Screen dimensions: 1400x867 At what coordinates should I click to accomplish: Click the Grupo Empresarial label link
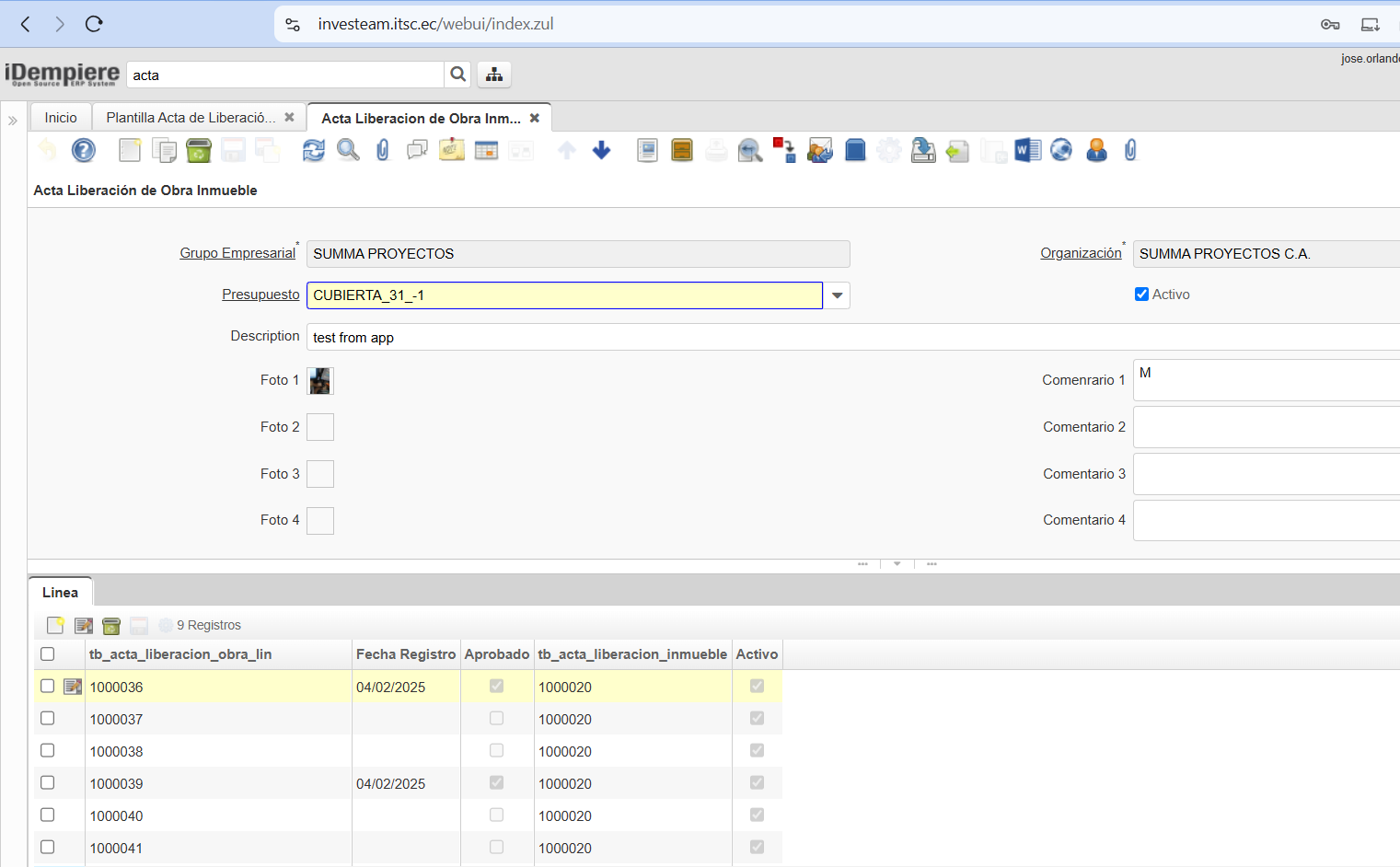pyautogui.click(x=237, y=253)
